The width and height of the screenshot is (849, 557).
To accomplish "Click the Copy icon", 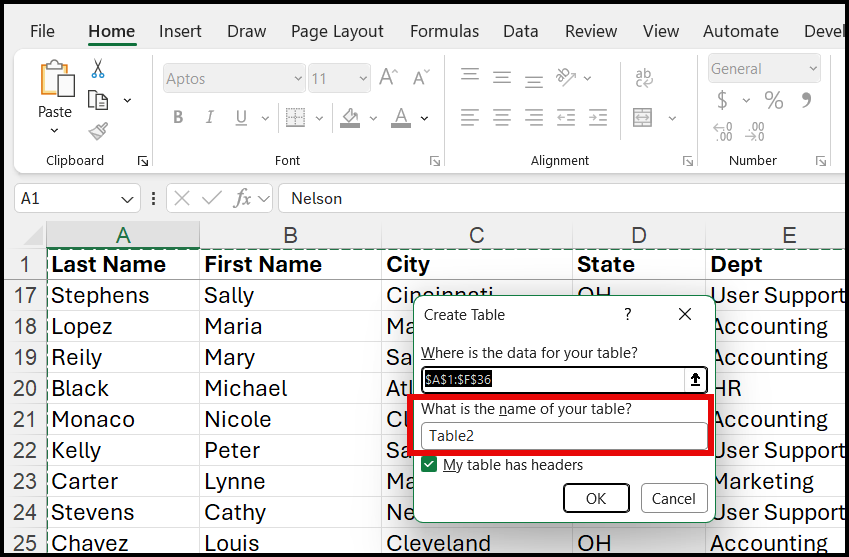I will [x=98, y=100].
